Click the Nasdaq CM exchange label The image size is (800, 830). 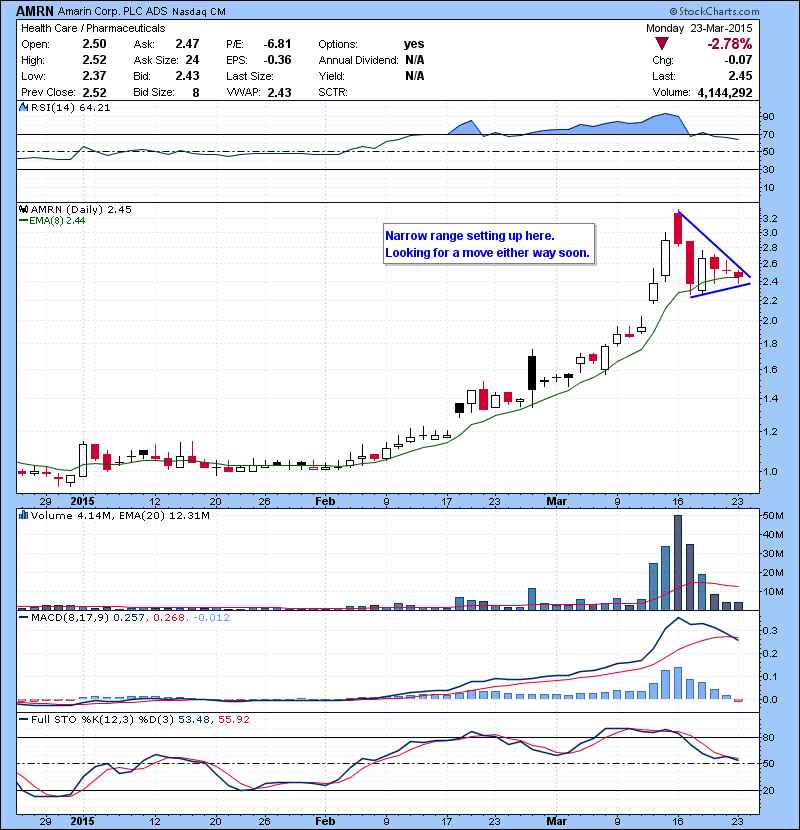pyautogui.click(x=197, y=12)
